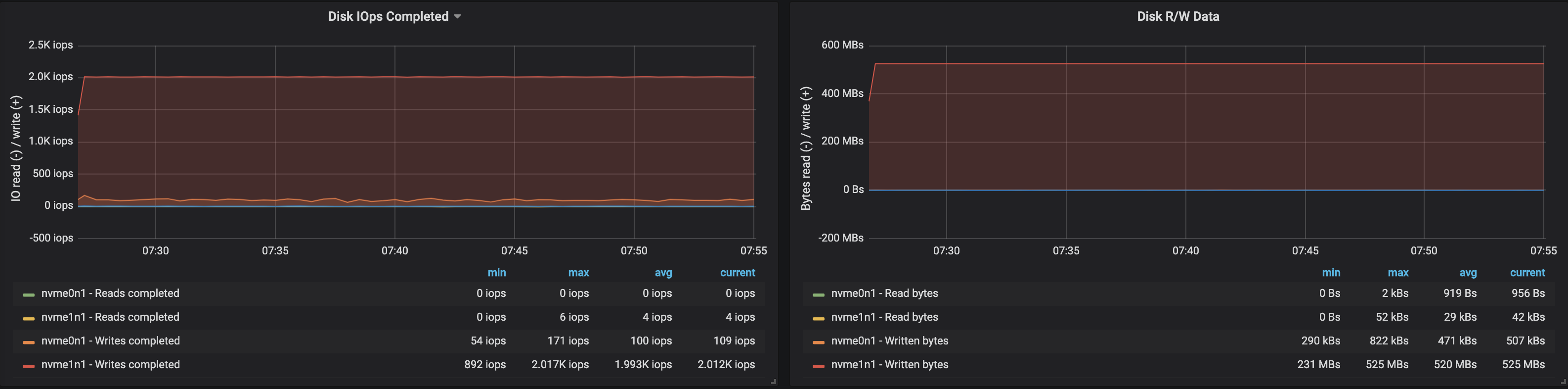Click the 2.012K iops current value
The width and height of the screenshot is (1568, 389).
[x=726, y=365]
